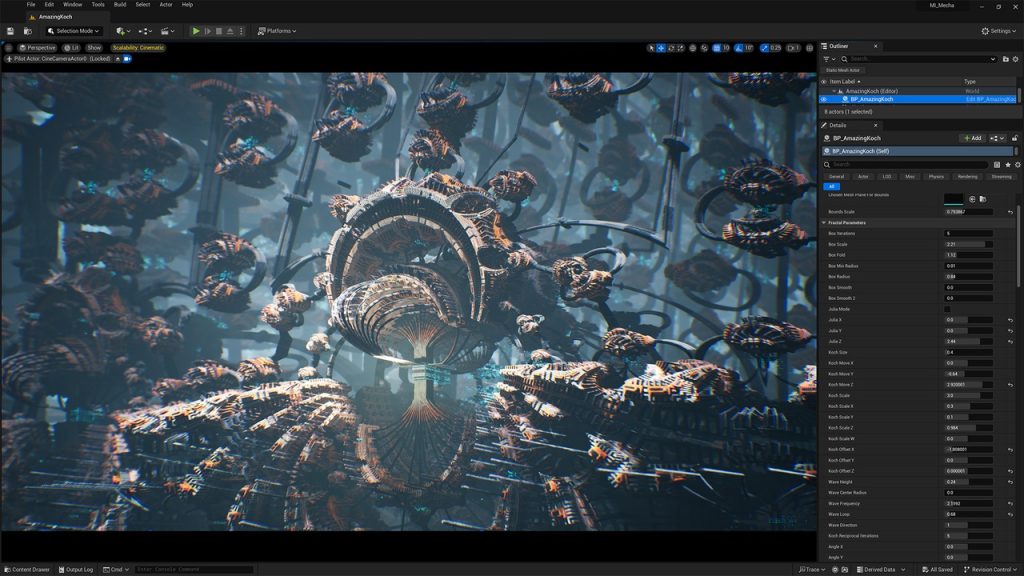Toggle visibility eye for BP_AmazingKoch
The image size is (1024, 576).
coord(824,99)
